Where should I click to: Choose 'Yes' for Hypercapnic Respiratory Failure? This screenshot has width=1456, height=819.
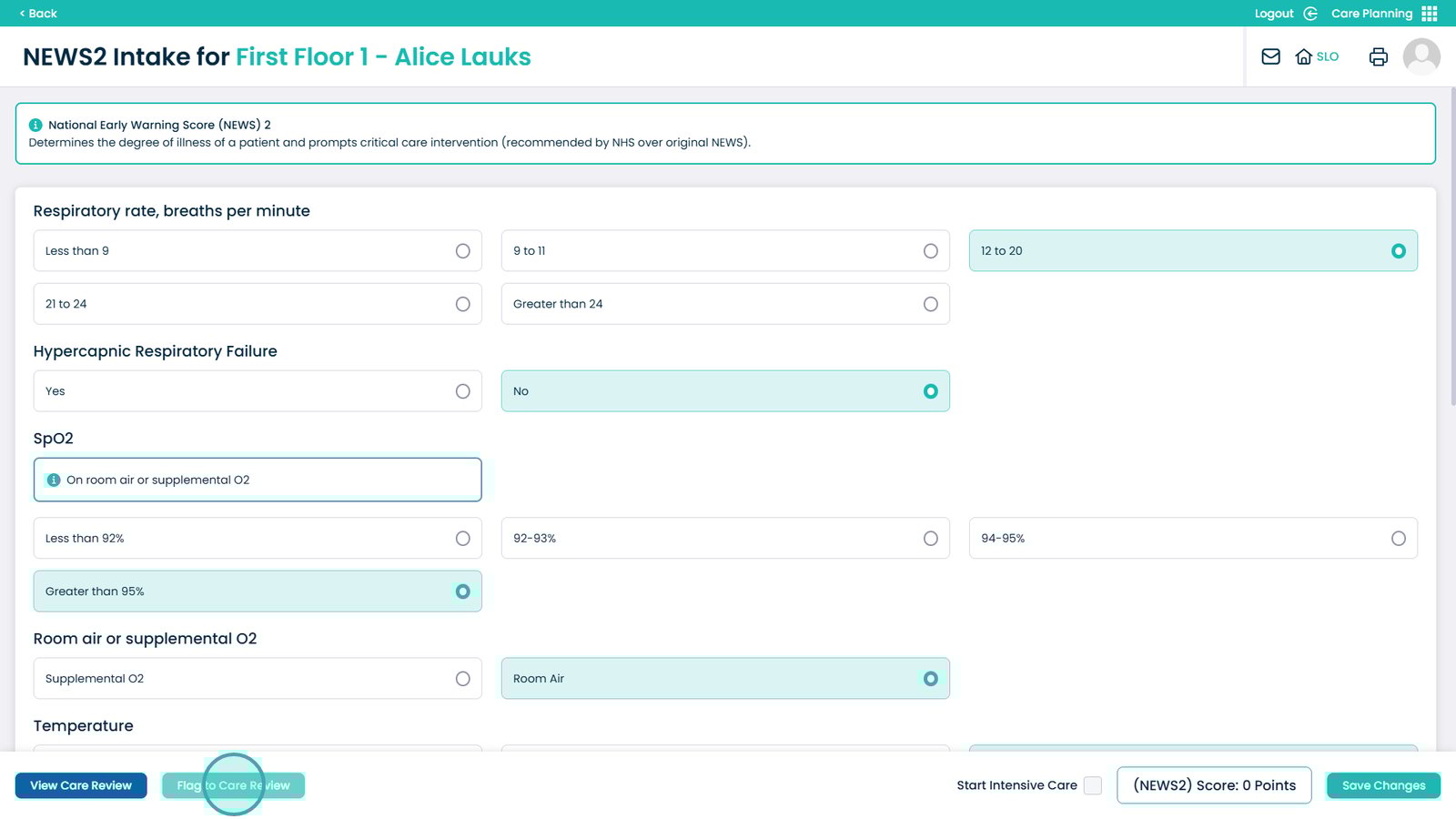click(x=462, y=391)
